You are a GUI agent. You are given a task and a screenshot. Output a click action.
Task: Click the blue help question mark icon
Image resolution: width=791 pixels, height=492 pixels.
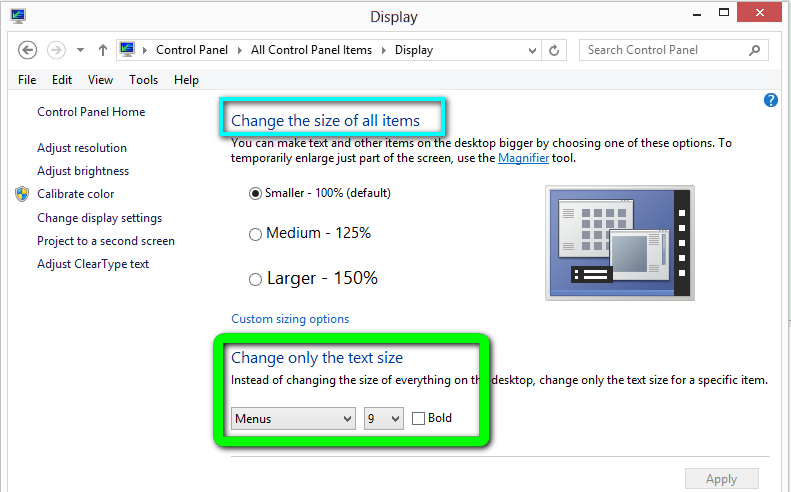click(770, 100)
